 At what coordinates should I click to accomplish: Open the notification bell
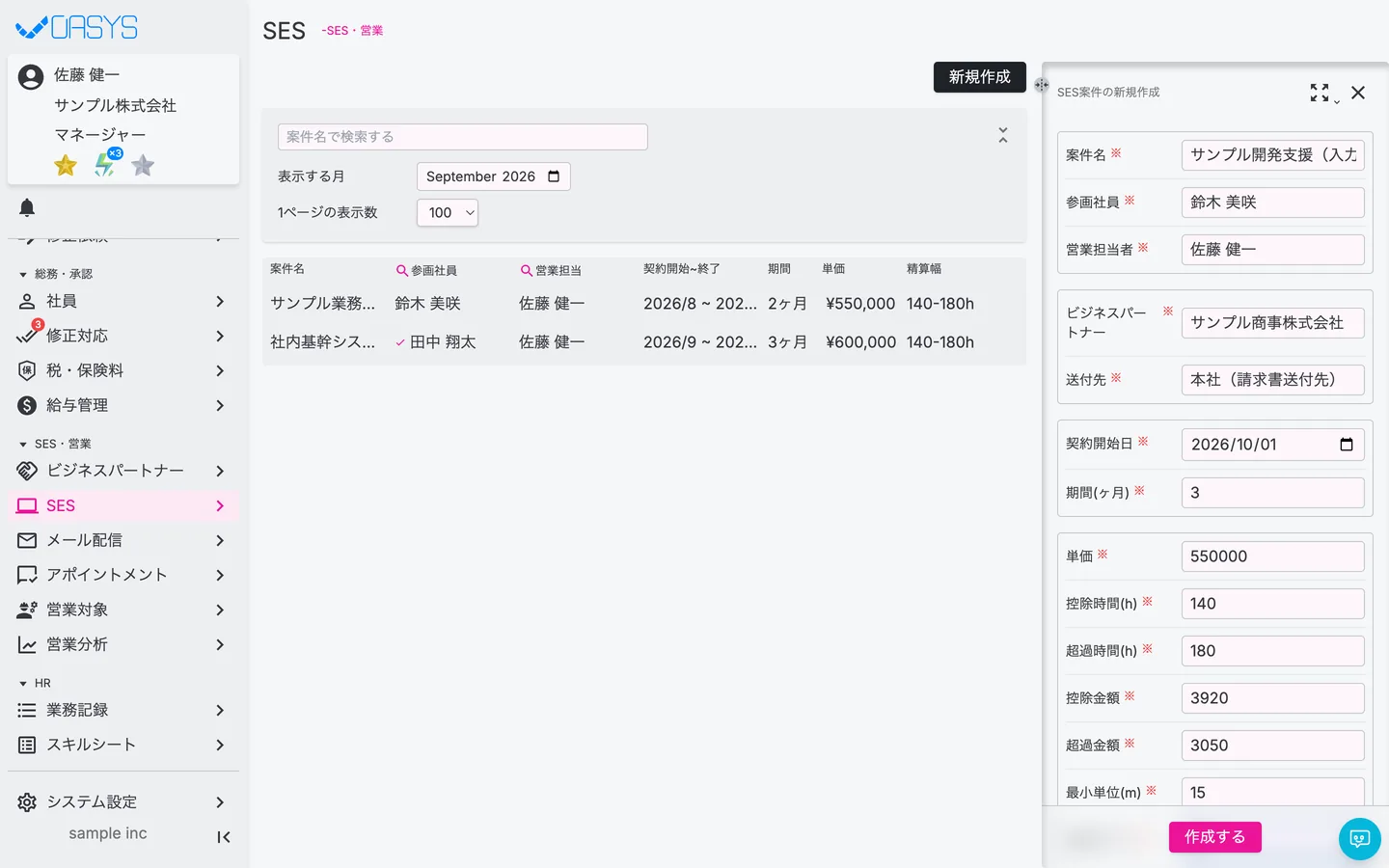coord(27,207)
